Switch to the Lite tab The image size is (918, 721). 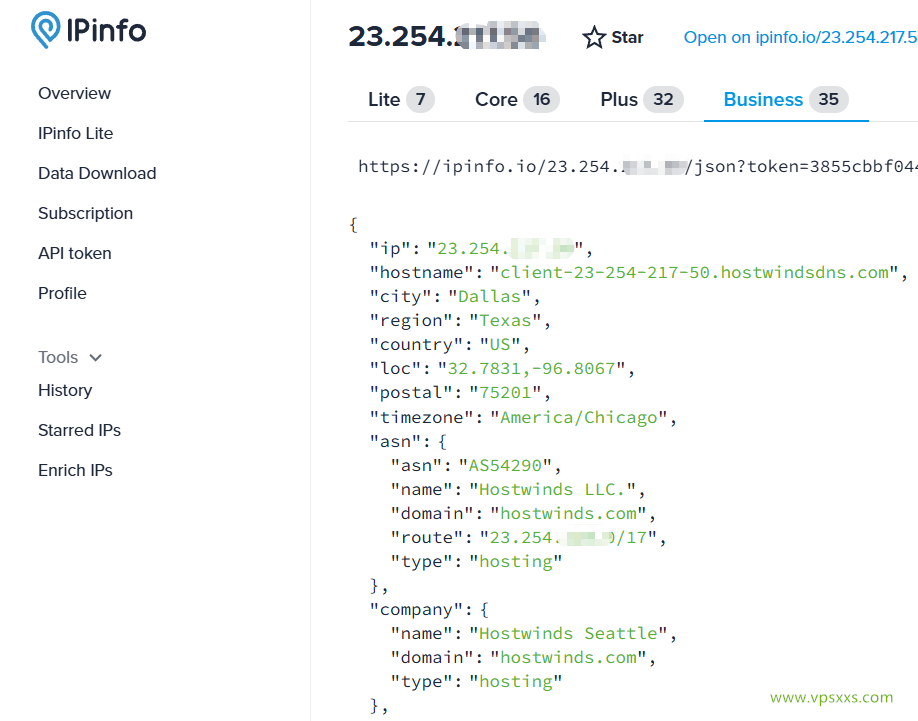(x=400, y=100)
